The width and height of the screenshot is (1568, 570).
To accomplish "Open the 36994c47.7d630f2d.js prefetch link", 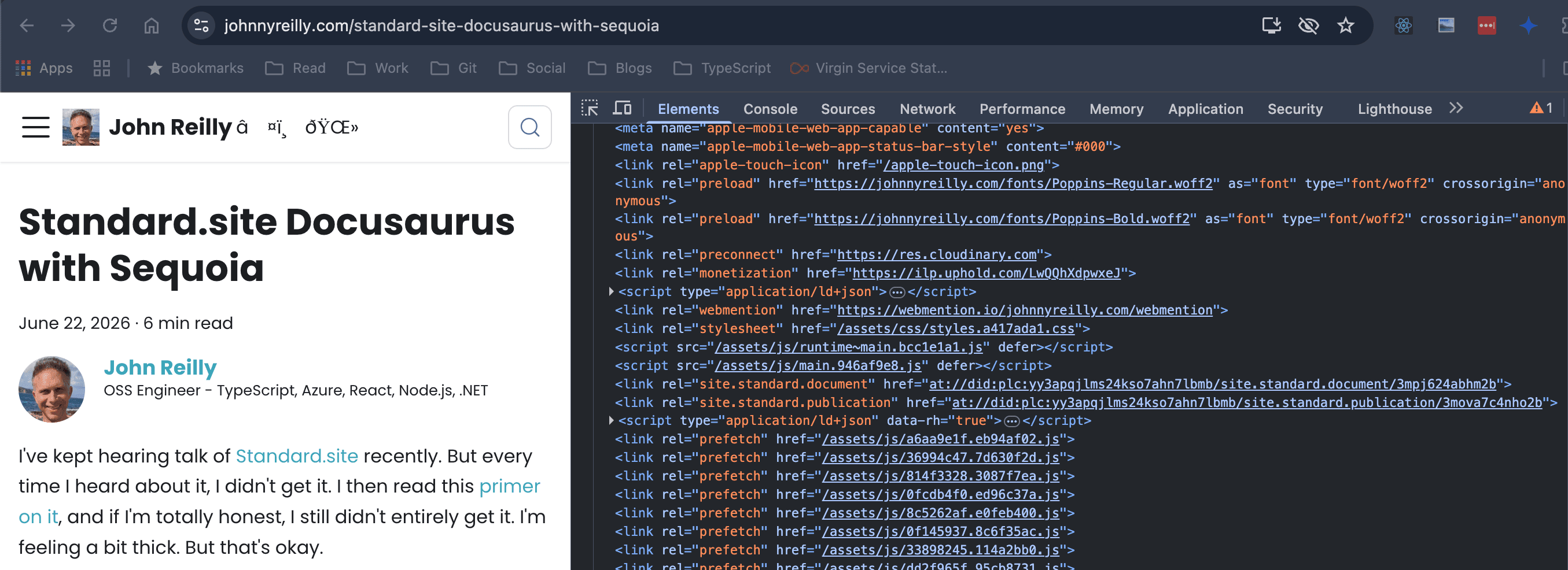I will (940, 457).
